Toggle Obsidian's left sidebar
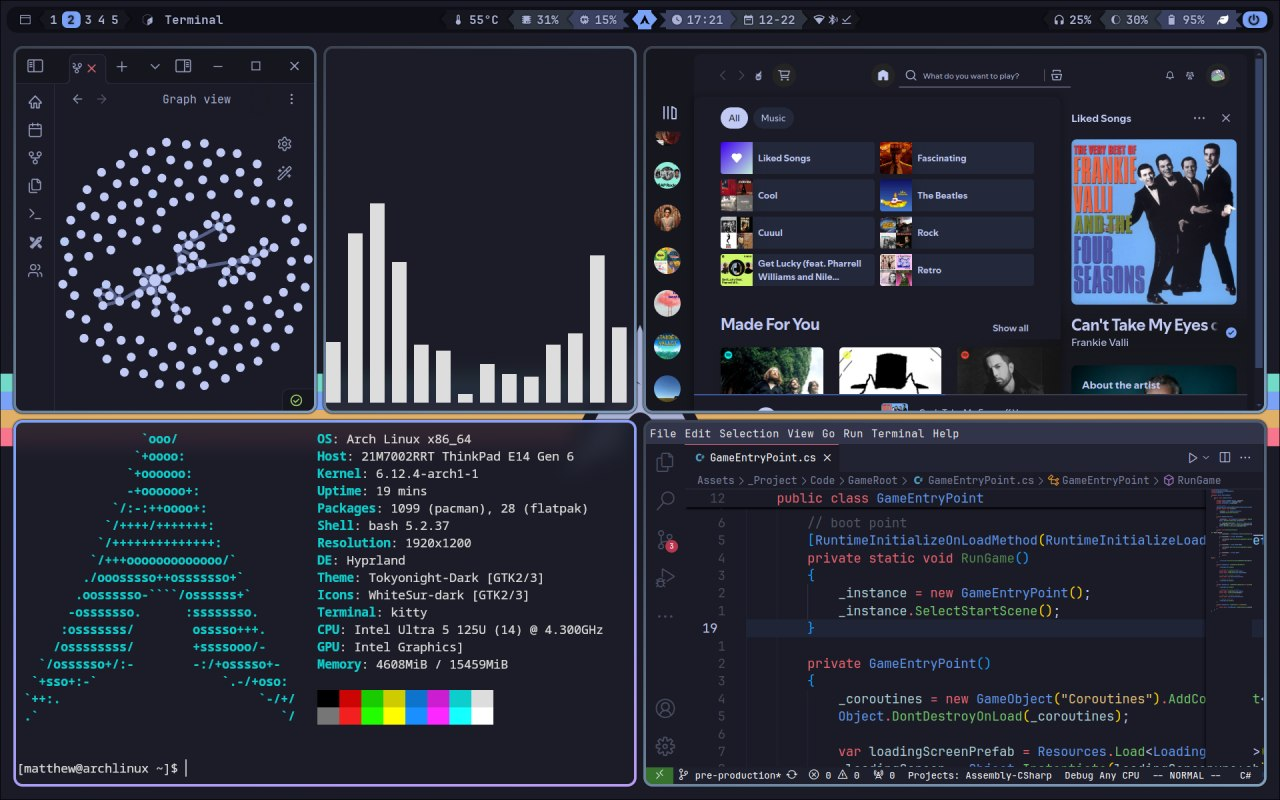 35,66
